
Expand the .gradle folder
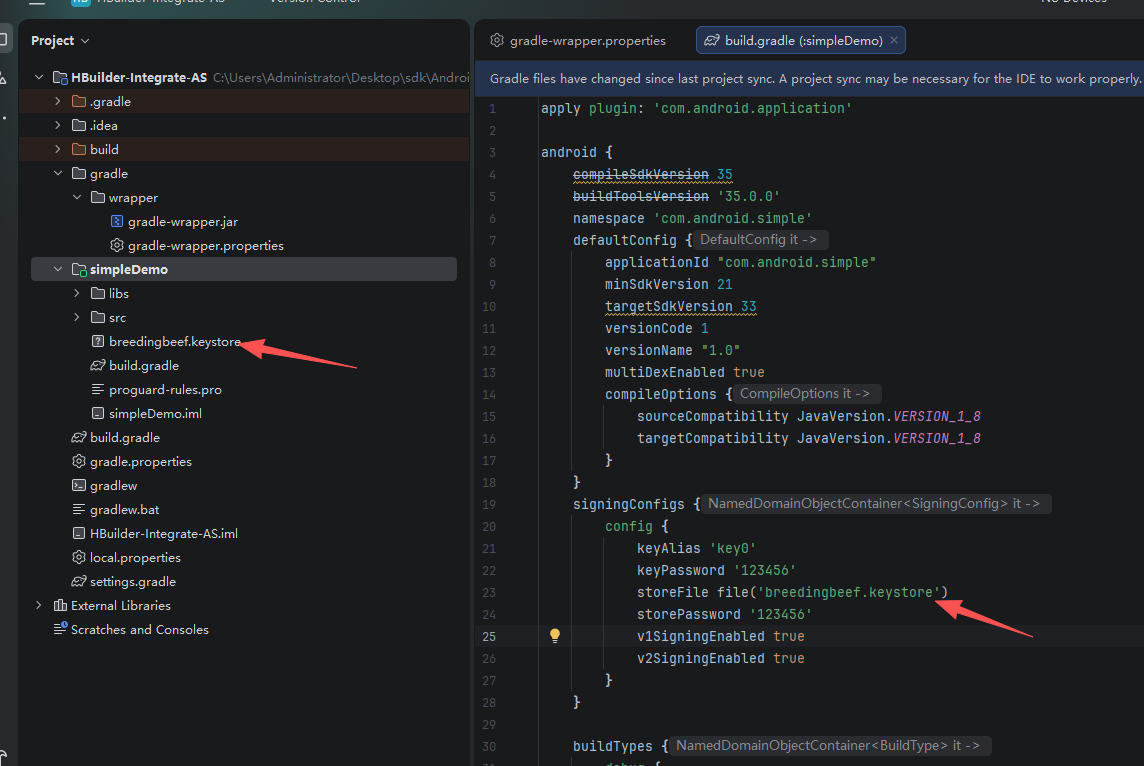58,101
